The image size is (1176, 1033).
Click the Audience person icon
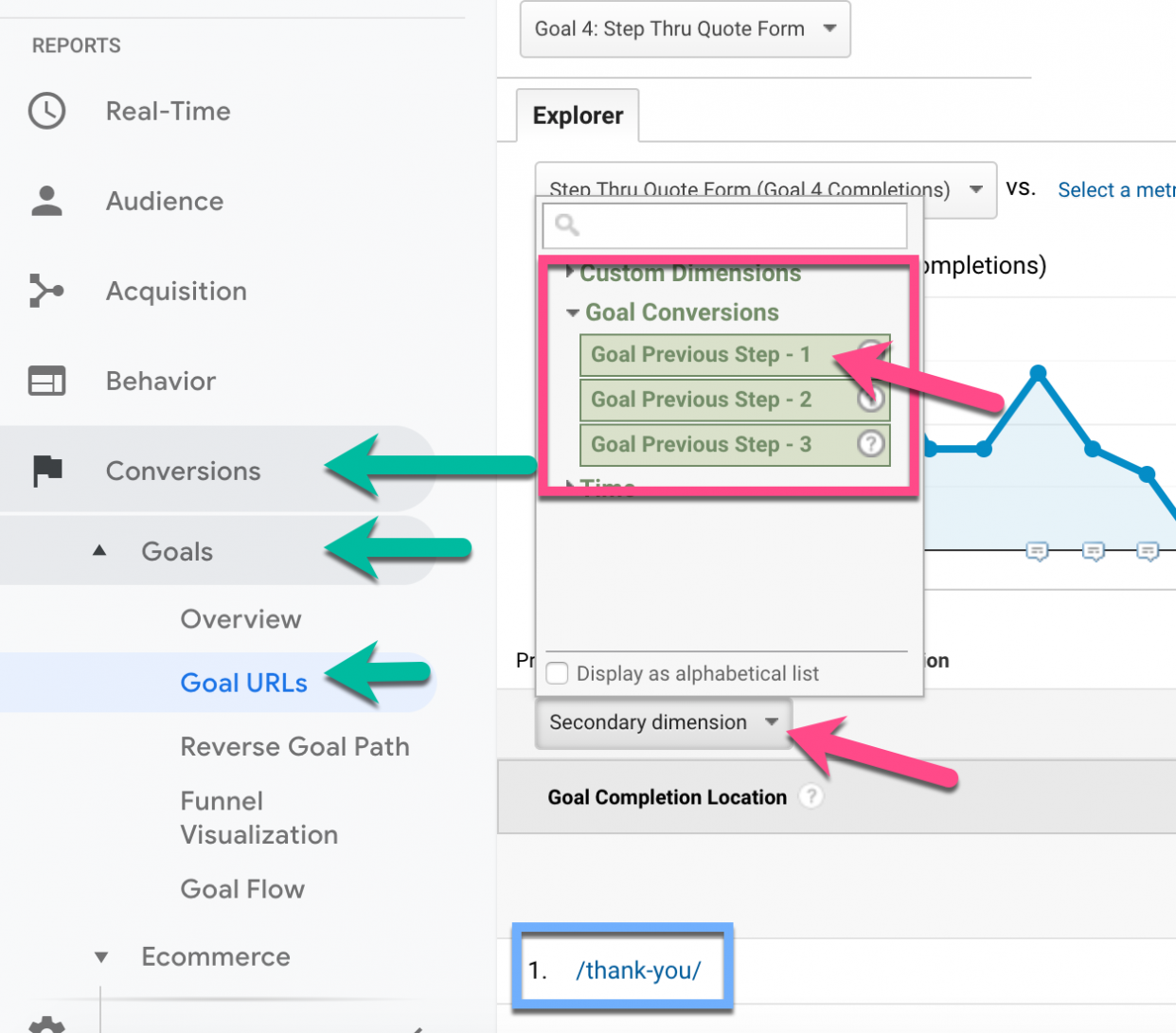tap(46, 201)
